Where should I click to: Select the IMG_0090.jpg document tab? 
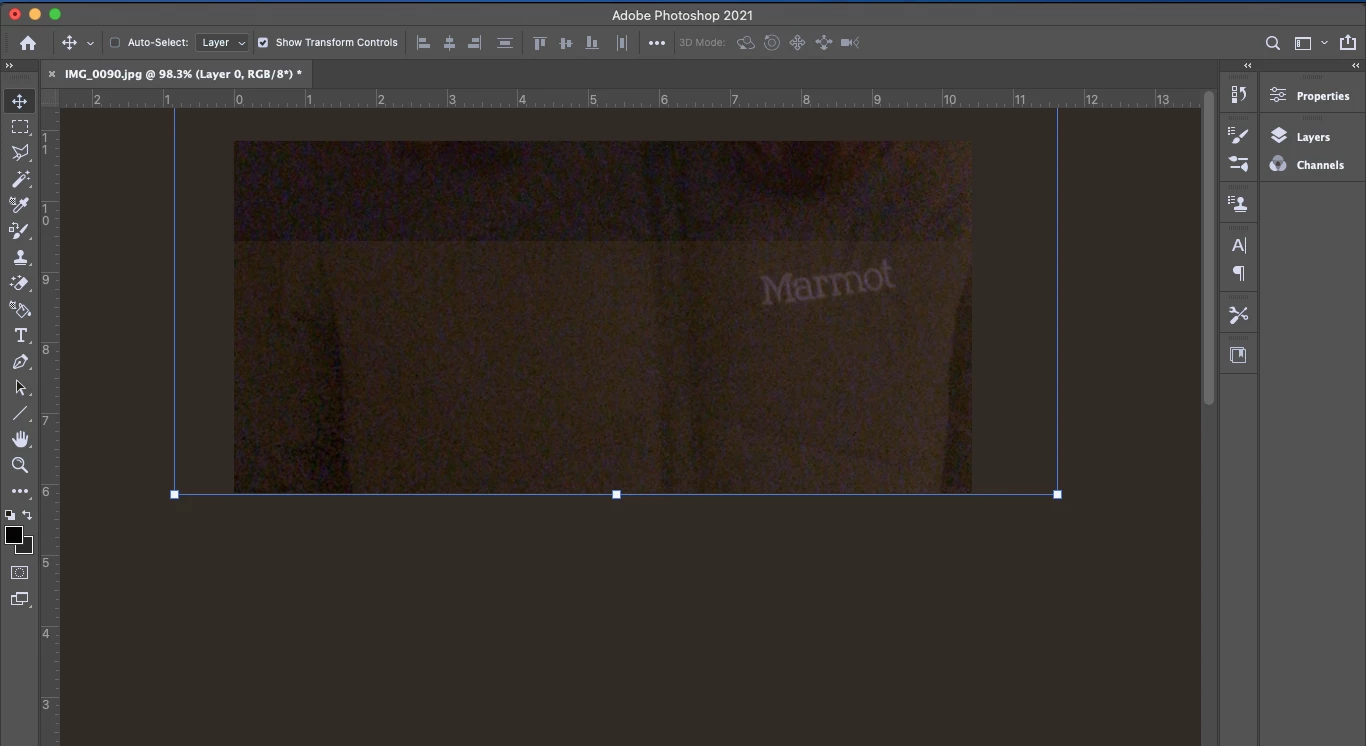(x=183, y=74)
